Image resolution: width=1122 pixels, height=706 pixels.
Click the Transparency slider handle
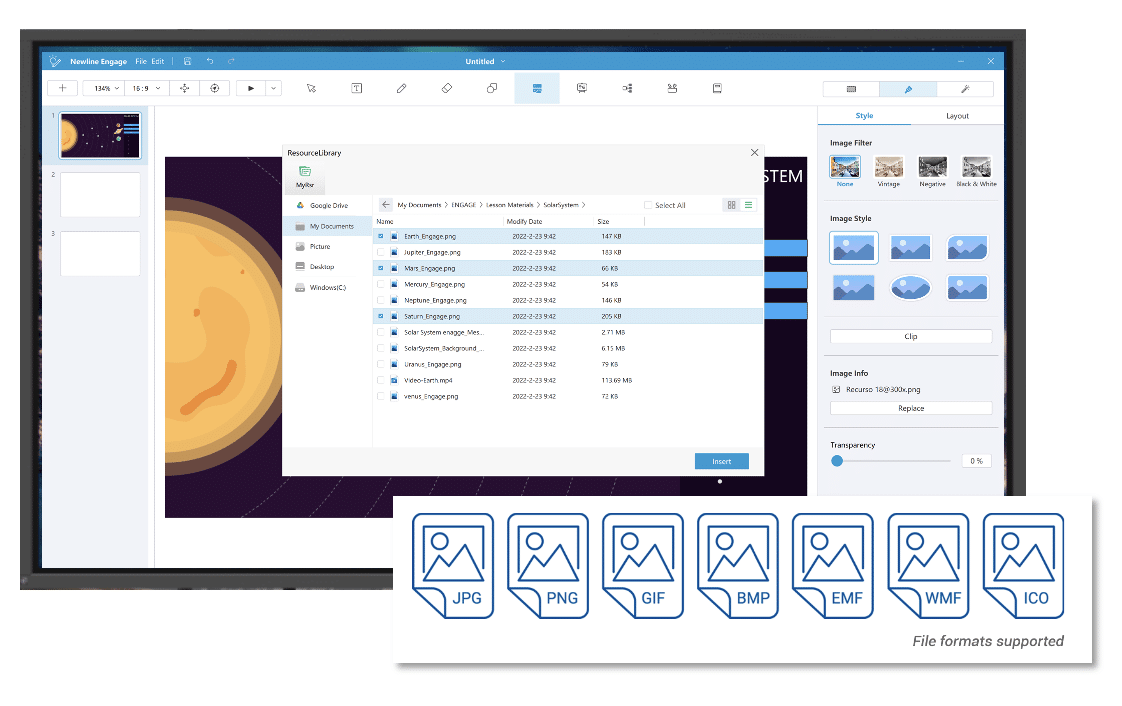(837, 461)
